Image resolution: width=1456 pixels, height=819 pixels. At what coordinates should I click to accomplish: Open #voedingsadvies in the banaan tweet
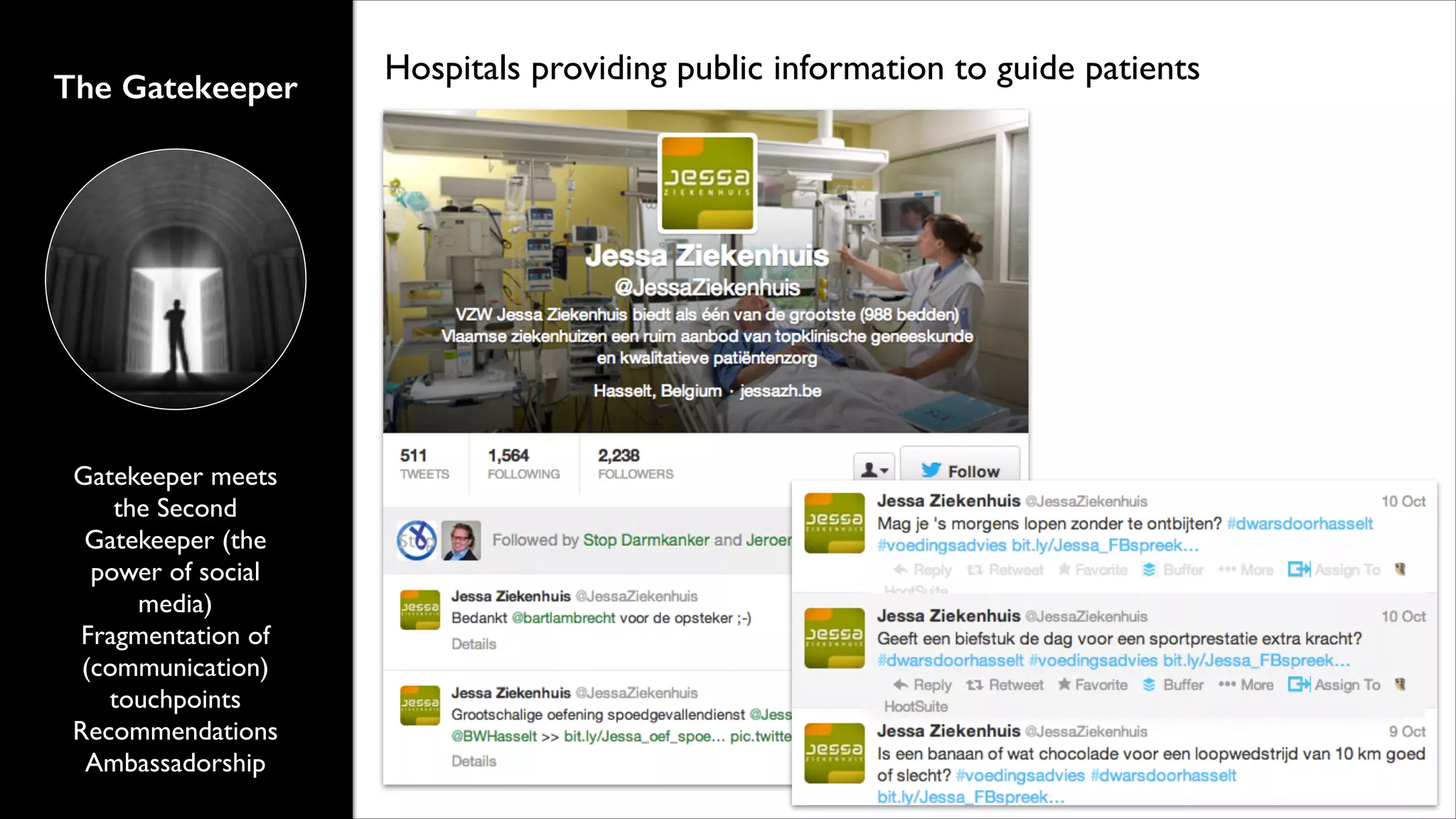pos(1020,776)
